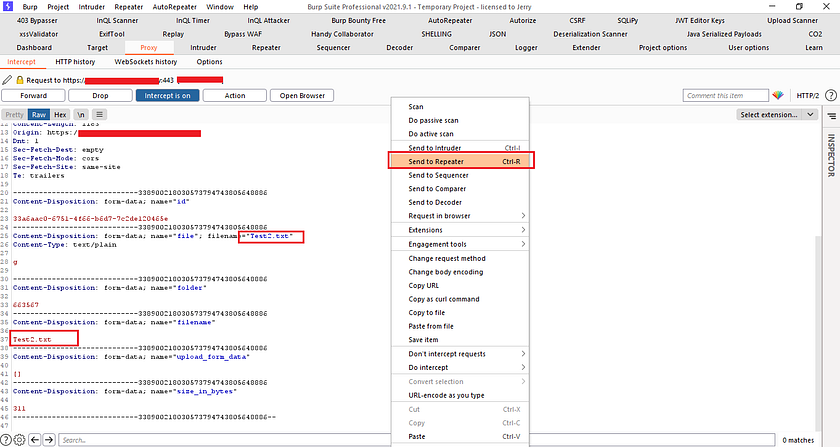Image resolution: width=840 pixels, height=447 pixels.
Task: Select Do active scan
Action: pos(460,134)
